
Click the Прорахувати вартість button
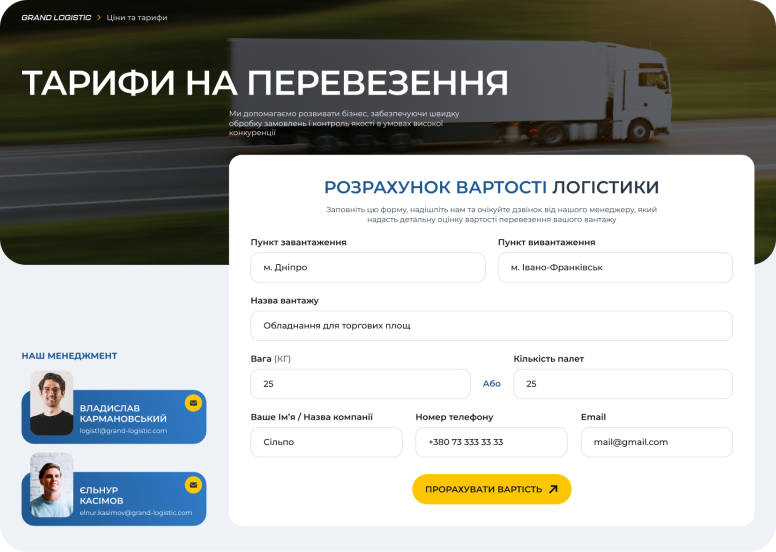pos(491,489)
